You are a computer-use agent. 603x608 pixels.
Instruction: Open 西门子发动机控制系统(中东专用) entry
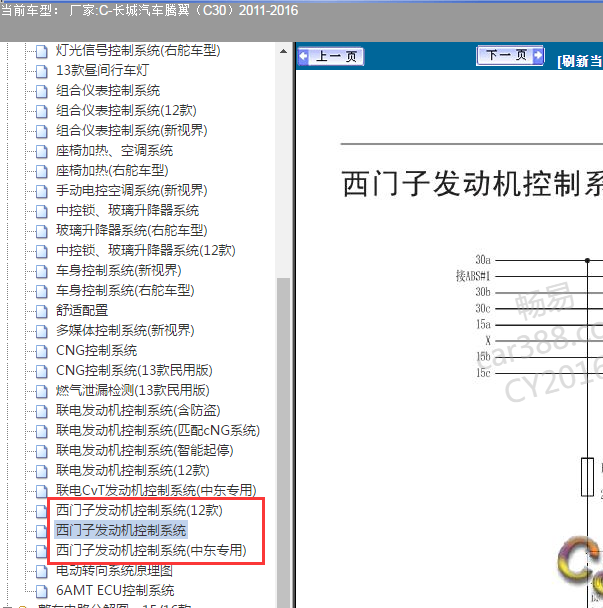coord(151,550)
